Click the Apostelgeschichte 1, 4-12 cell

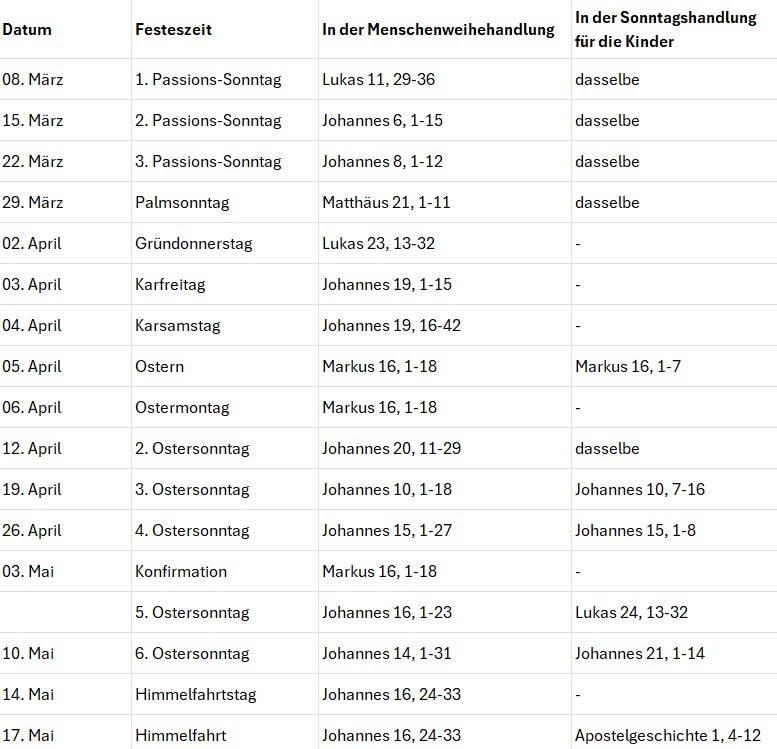(667, 735)
